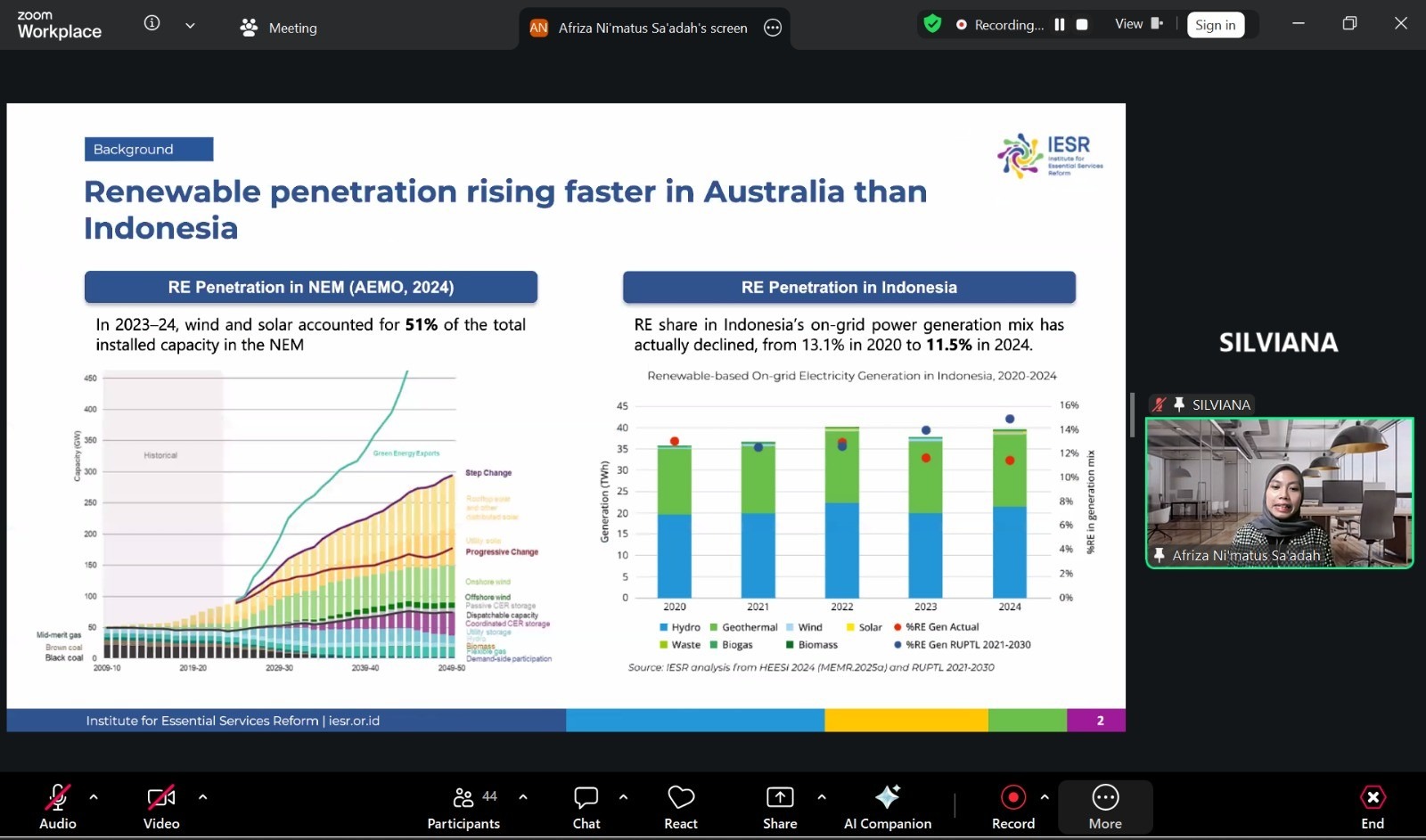Image resolution: width=1426 pixels, height=840 pixels.
Task: Click the Sign in button
Action: click(1215, 25)
